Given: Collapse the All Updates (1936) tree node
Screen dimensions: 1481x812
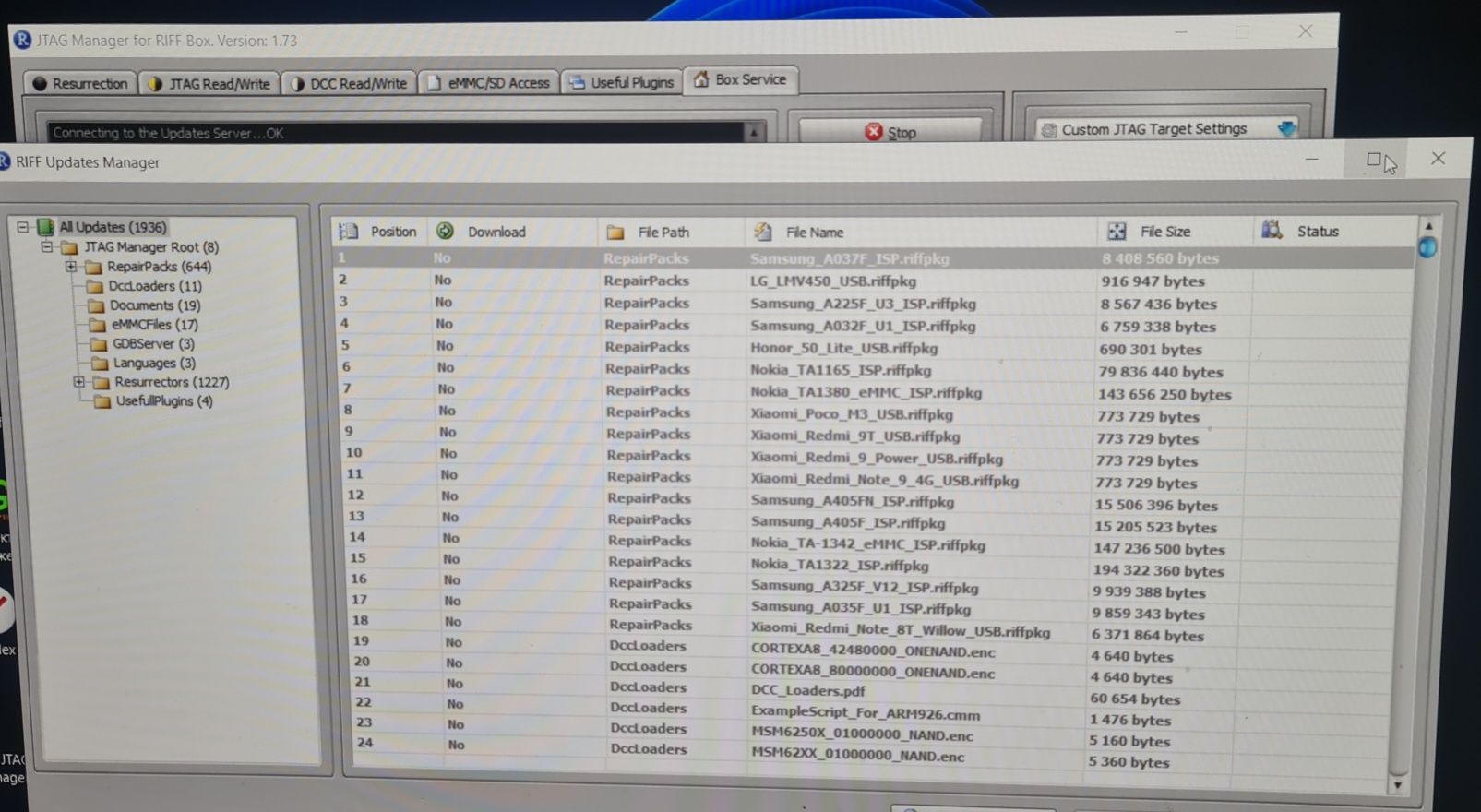Looking at the screenshot, I should pos(23,227).
